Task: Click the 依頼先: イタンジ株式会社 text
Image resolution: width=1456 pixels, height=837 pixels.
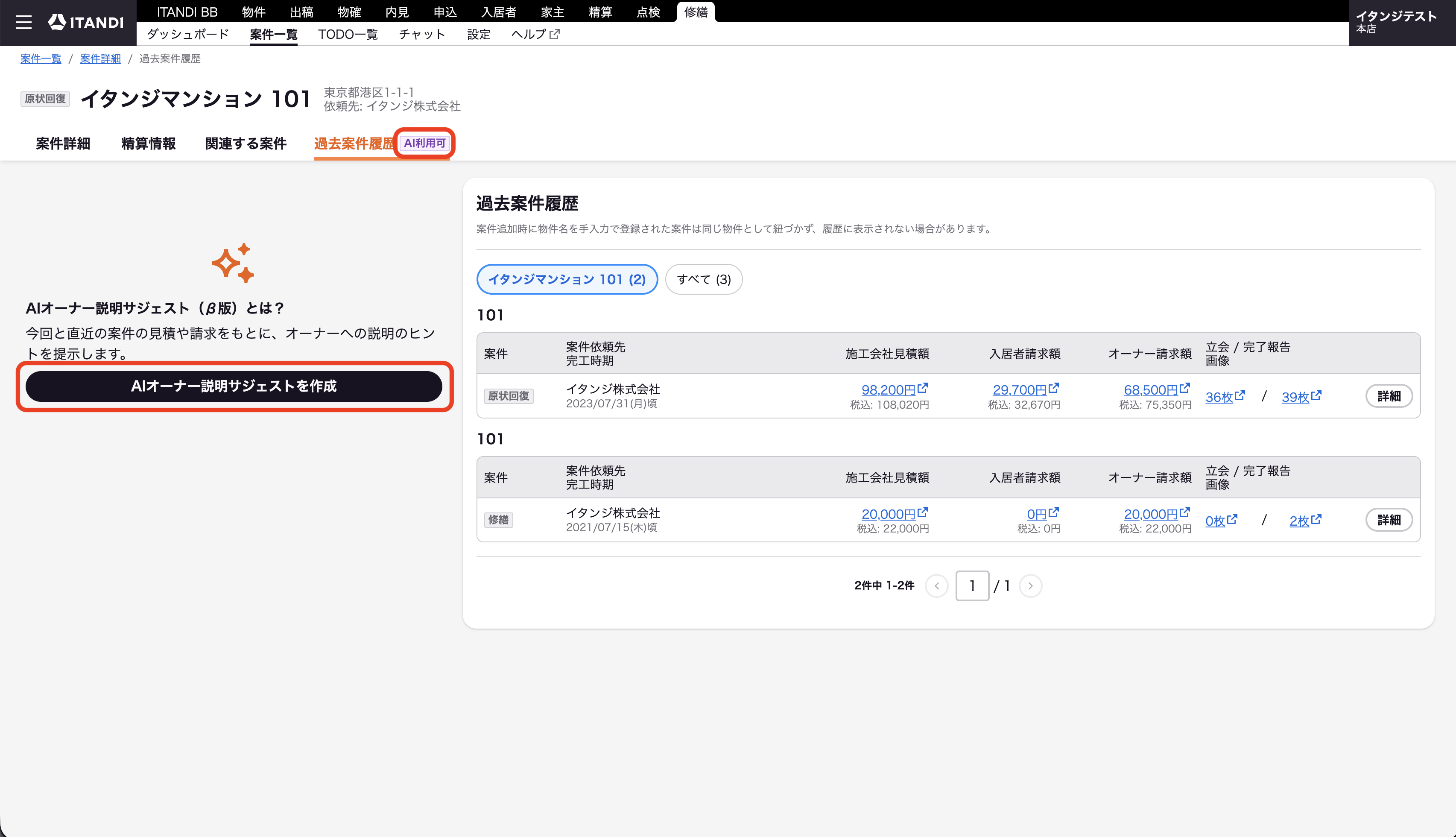Action: (x=392, y=106)
